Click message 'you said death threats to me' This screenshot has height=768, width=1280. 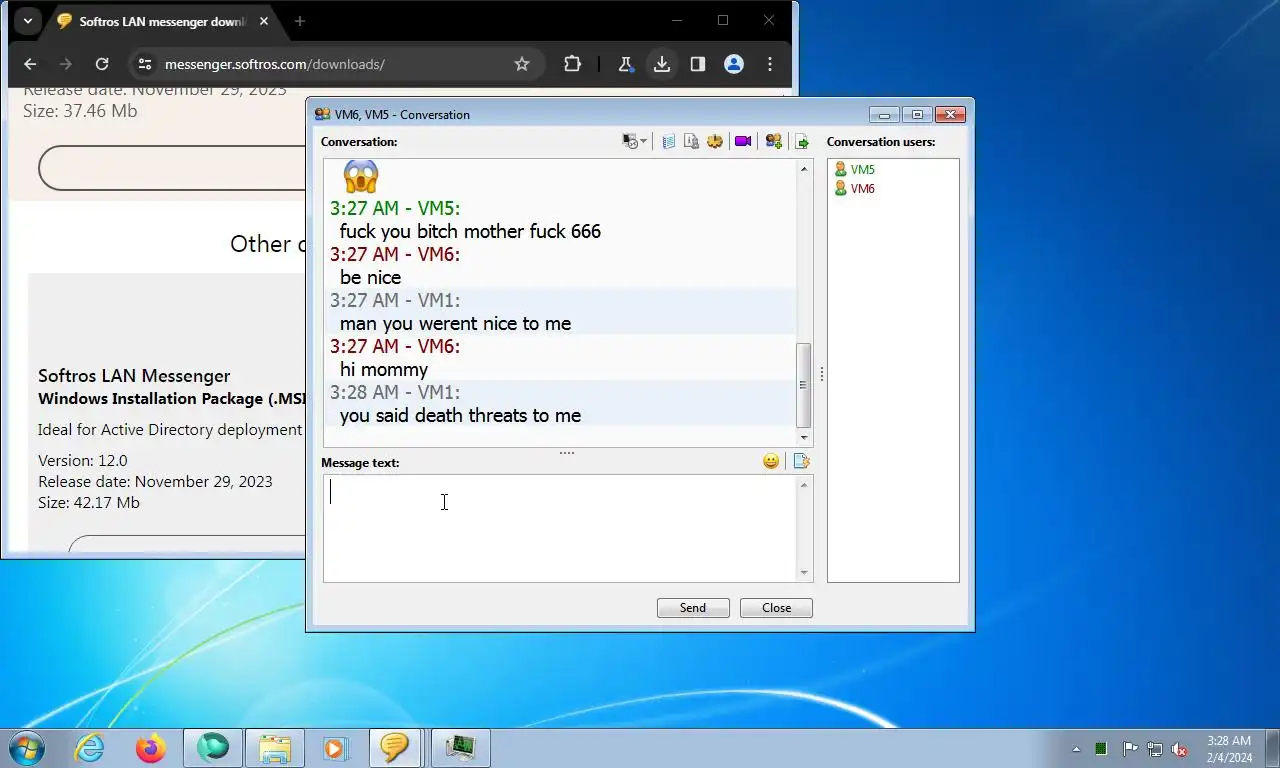(460, 415)
